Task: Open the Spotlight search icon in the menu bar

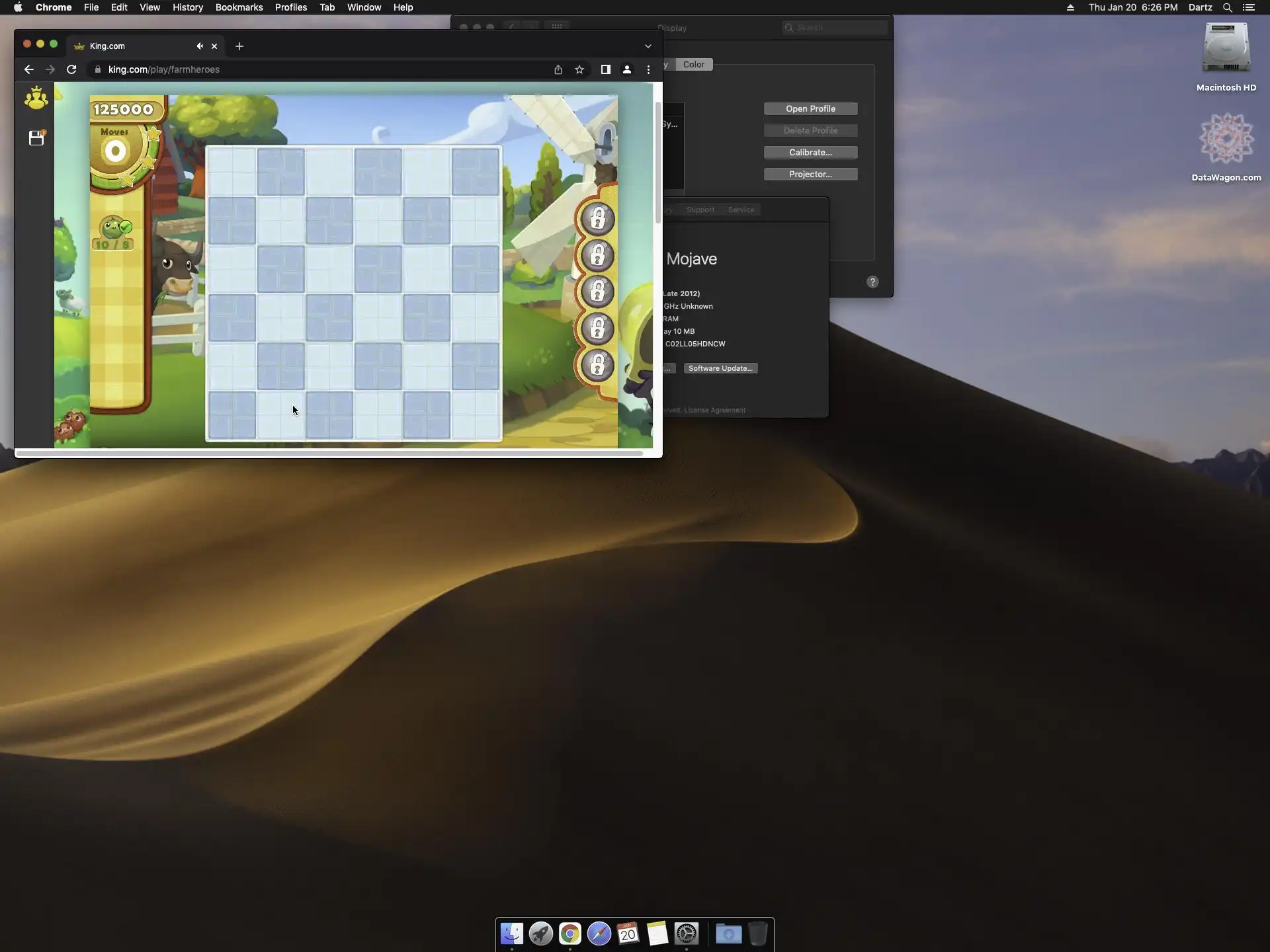Action: [1227, 7]
